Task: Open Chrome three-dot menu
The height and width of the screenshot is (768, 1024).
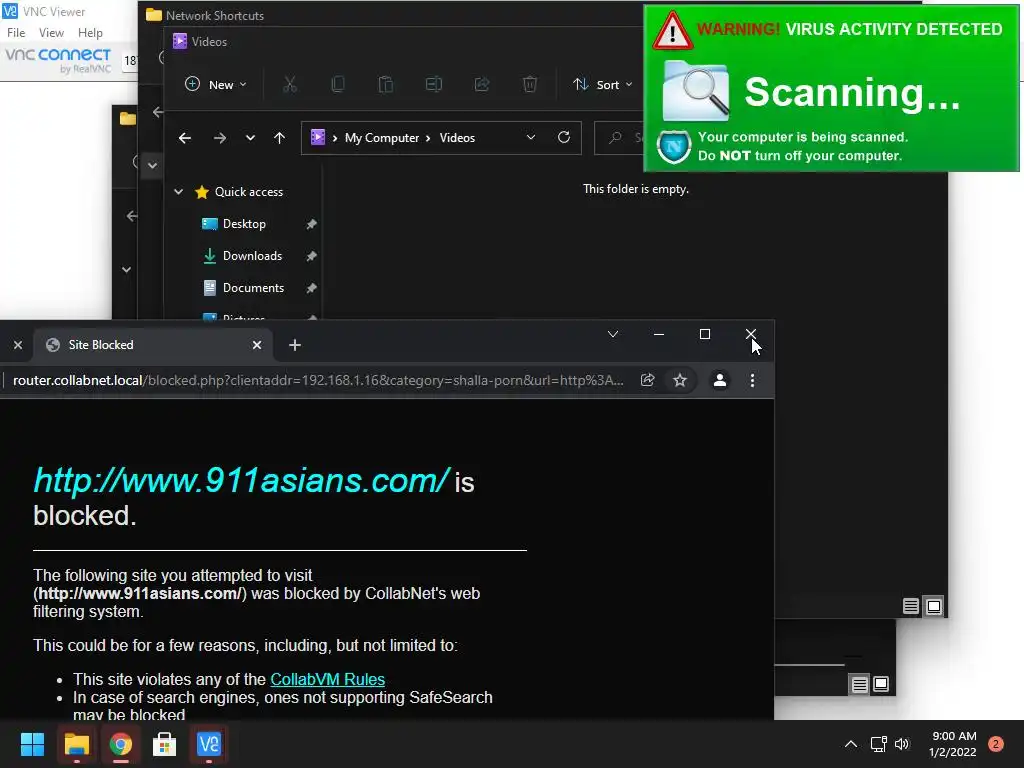Action: pos(752,380)
